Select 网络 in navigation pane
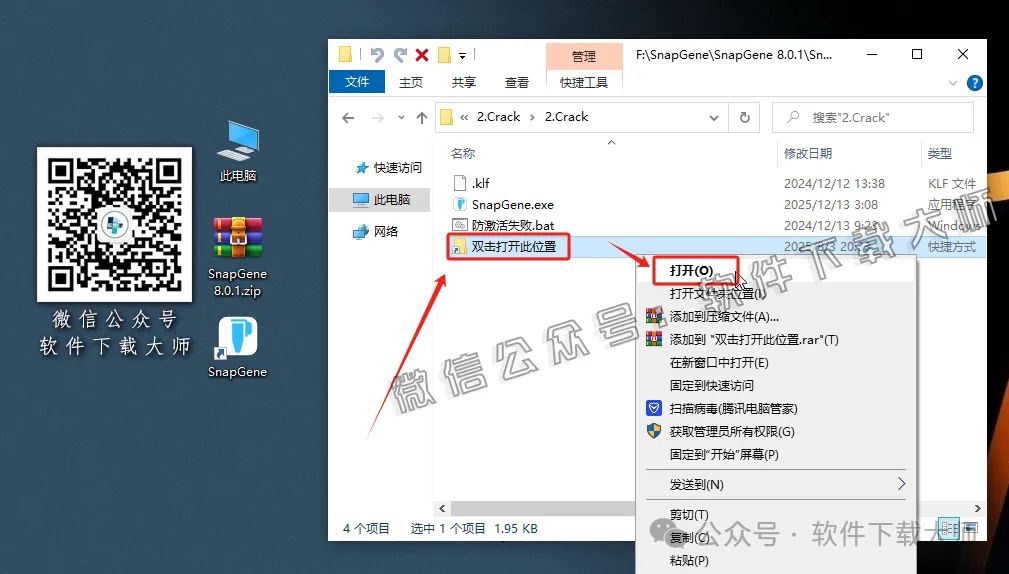 click(x=376, y=232)
